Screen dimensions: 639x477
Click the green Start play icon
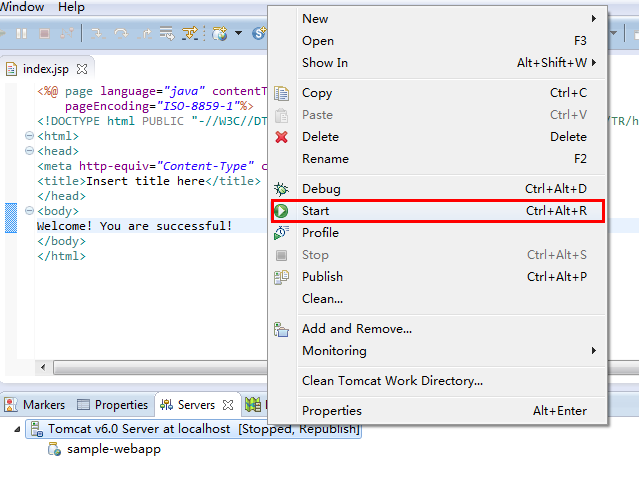tap(281, 211)
